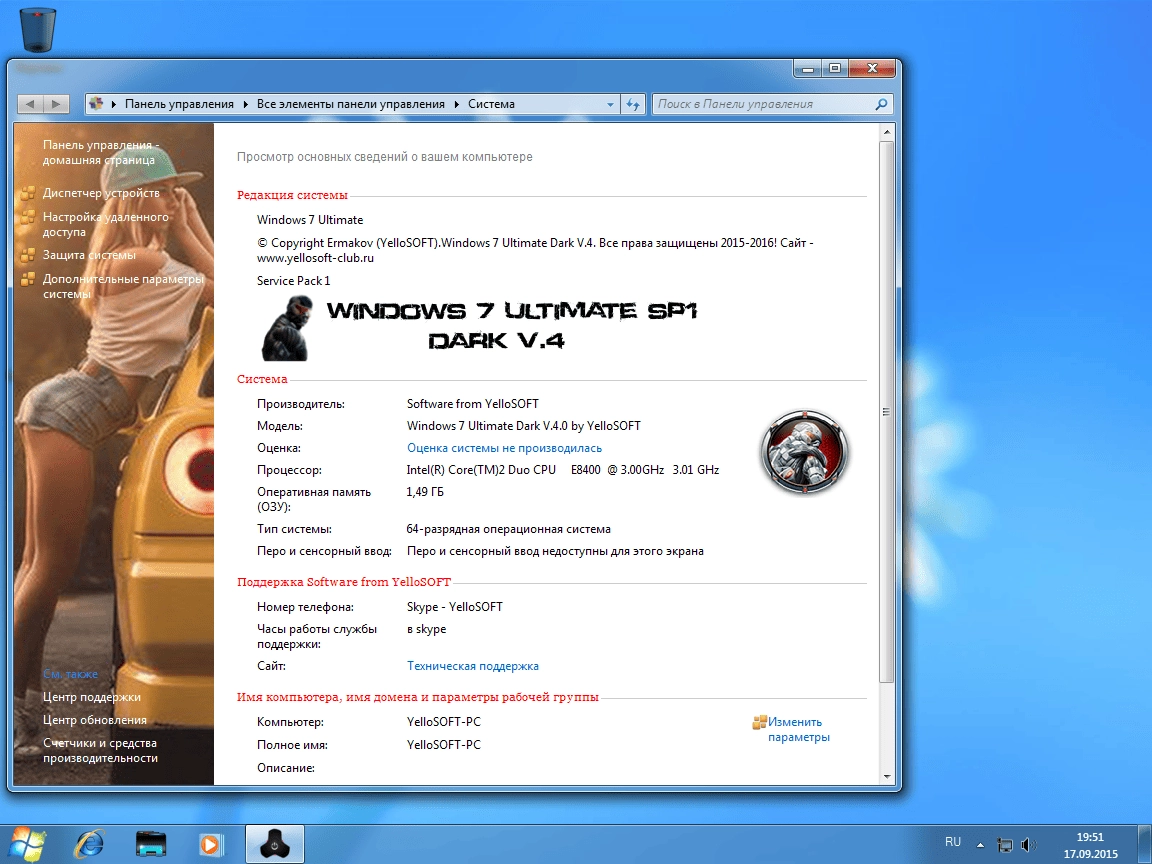Click the Skype - YelloSOFT phone value
This screenshot has height=864, width=1152.
(455, 607)
